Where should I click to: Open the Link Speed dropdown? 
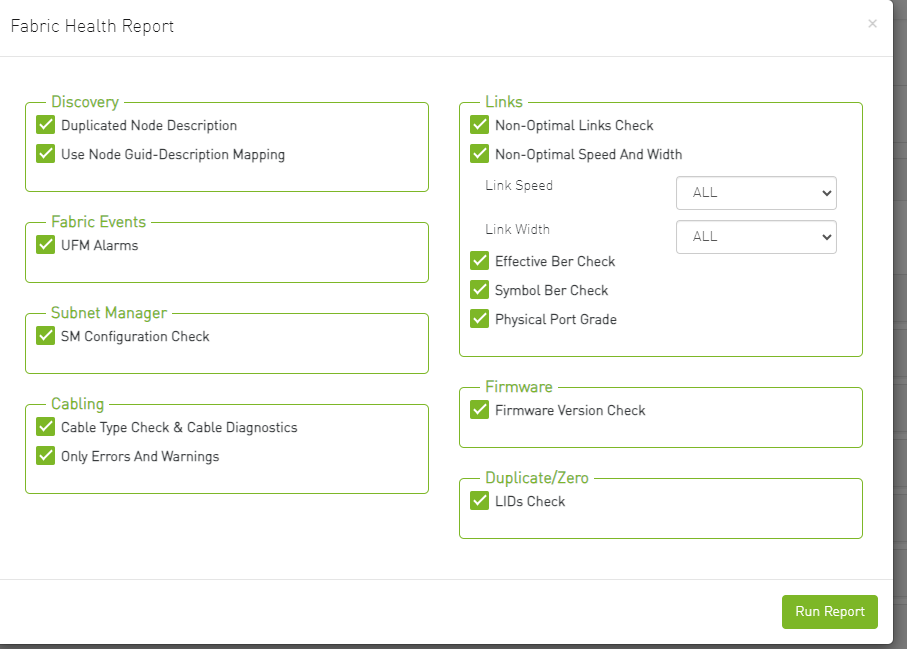coord(756,193)
